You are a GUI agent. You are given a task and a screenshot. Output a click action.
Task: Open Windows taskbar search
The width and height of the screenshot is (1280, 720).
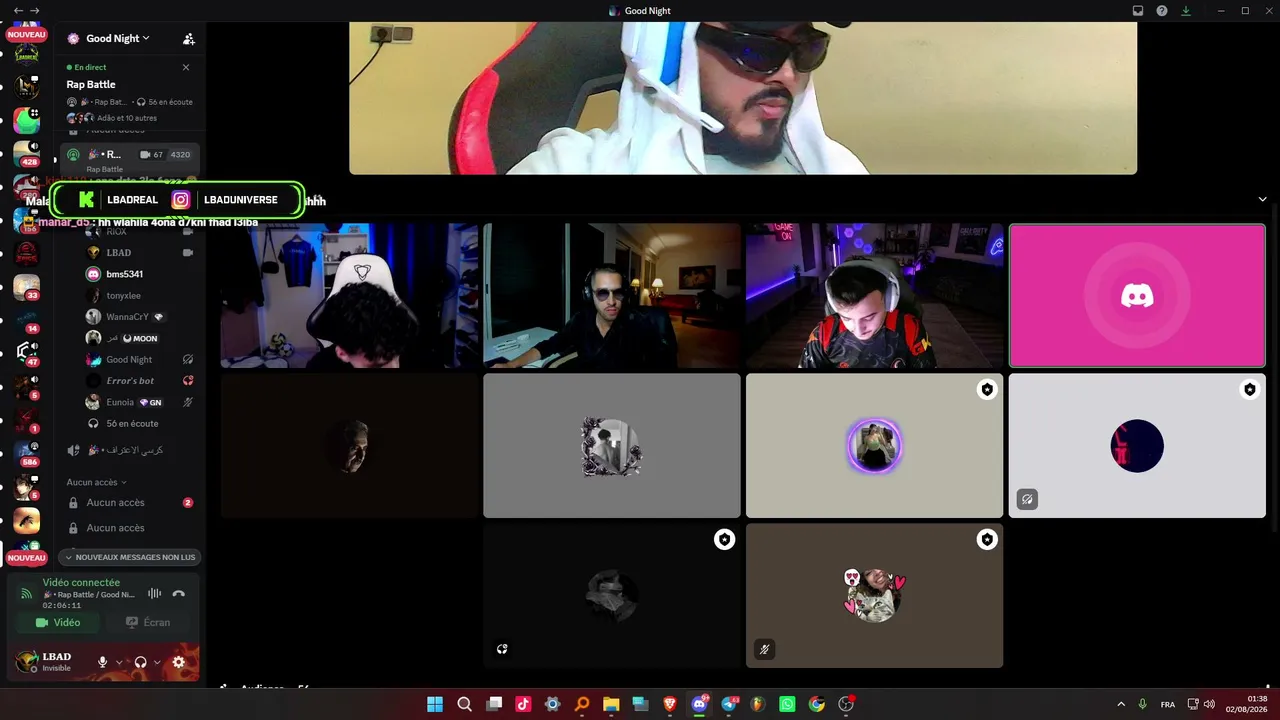coord(465,704)
